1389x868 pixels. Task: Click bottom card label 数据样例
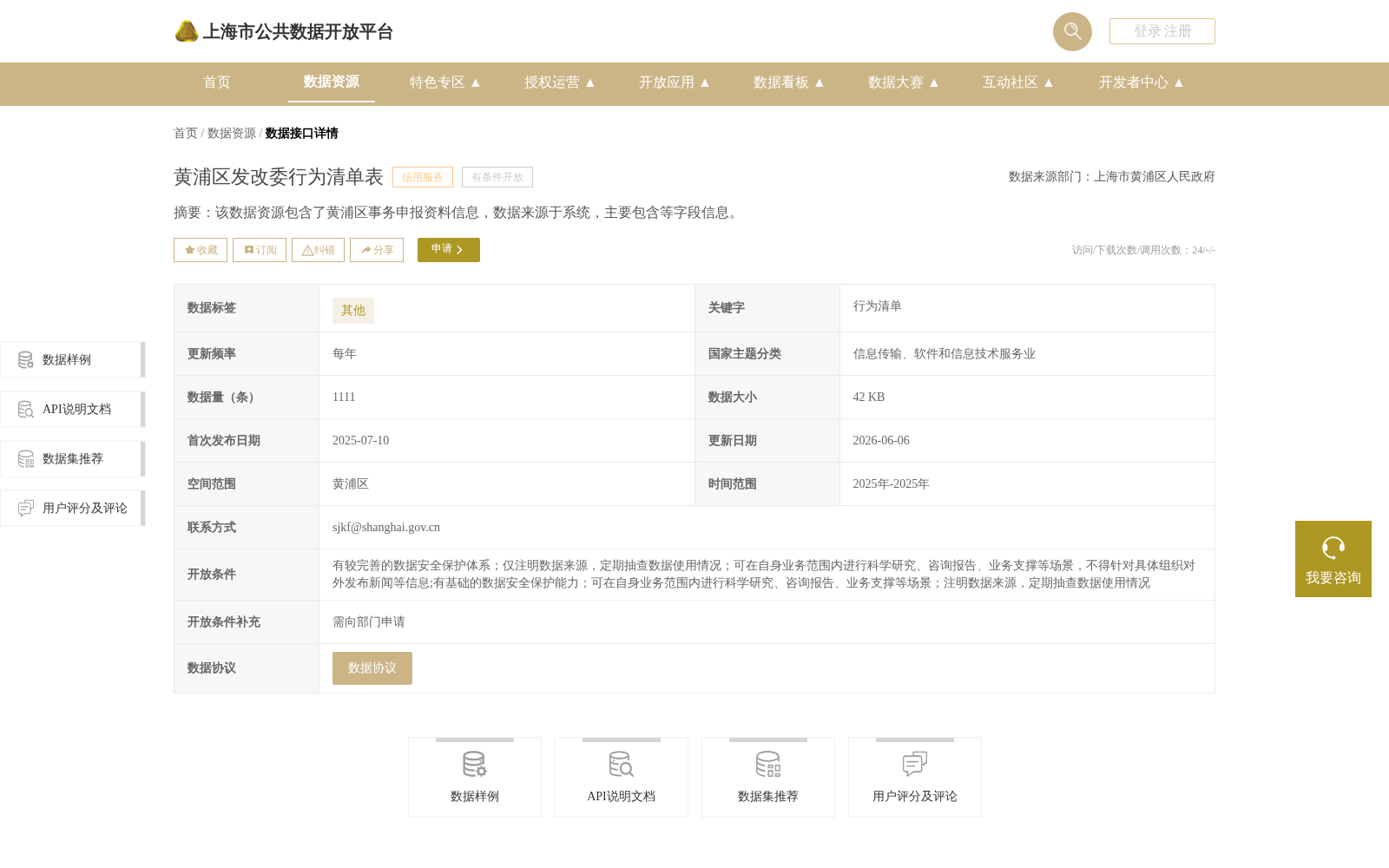pos(475,797)
